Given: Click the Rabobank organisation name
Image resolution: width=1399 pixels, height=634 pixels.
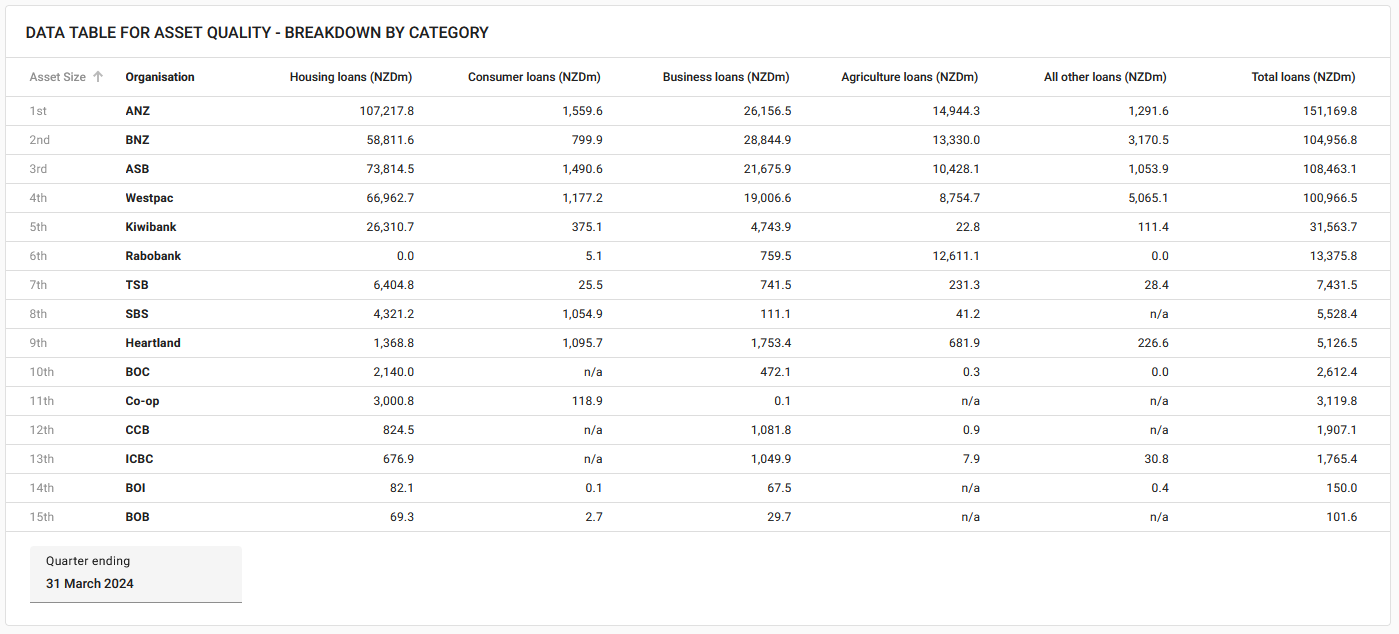Looking at the screenshot, I should click(153, 256).
